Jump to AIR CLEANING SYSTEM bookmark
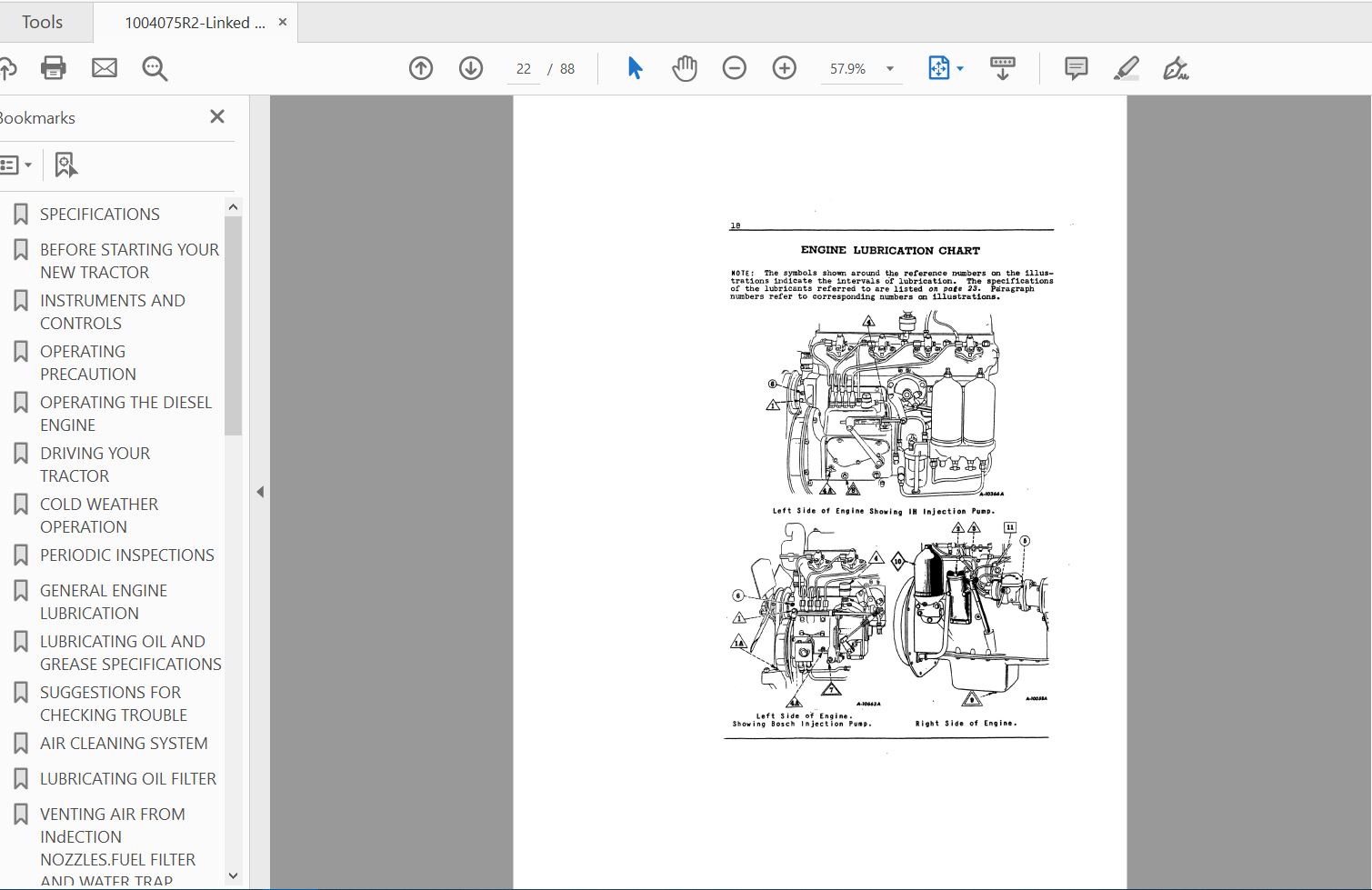 (124, 744)
